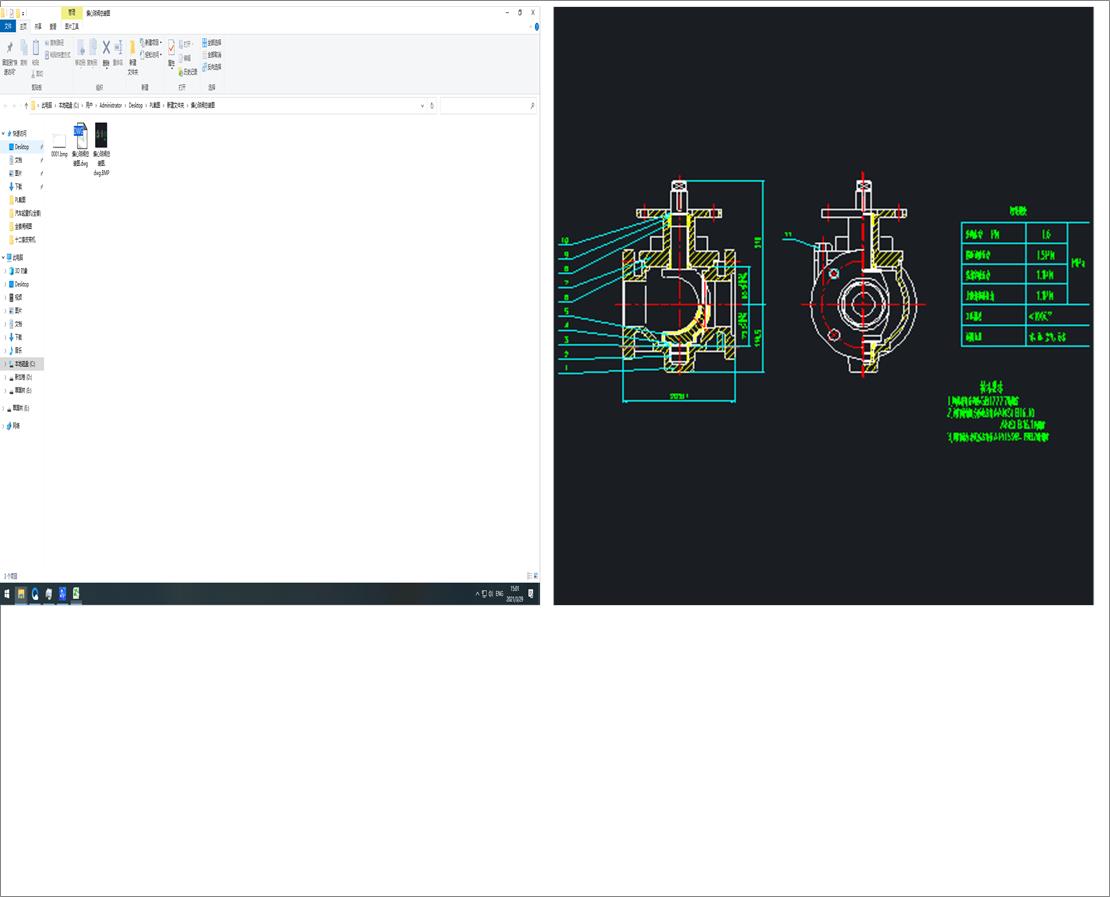Switch to the Picture Tools ribbon tab
This screenshot has width=1110, height=897.
[x=72, y=26]
